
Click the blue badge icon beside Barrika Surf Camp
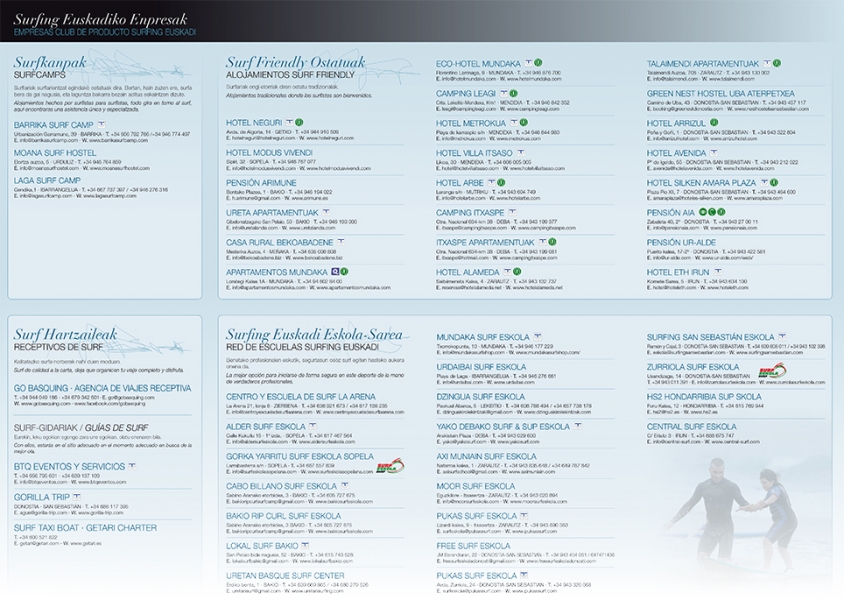pyautogui.click(x=102, y=124)
